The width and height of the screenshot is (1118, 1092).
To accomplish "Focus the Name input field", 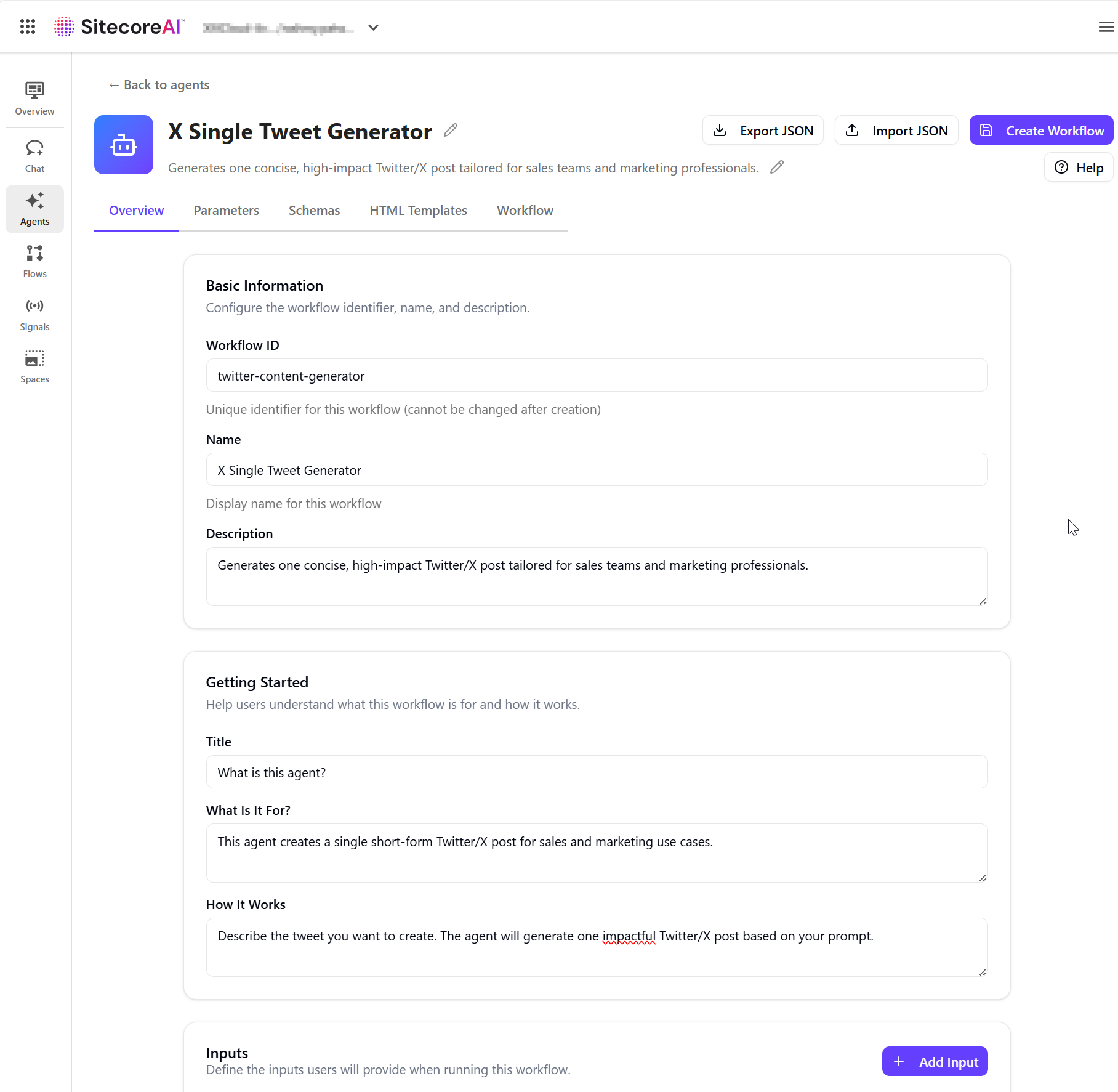I will [x=597, y=470].
